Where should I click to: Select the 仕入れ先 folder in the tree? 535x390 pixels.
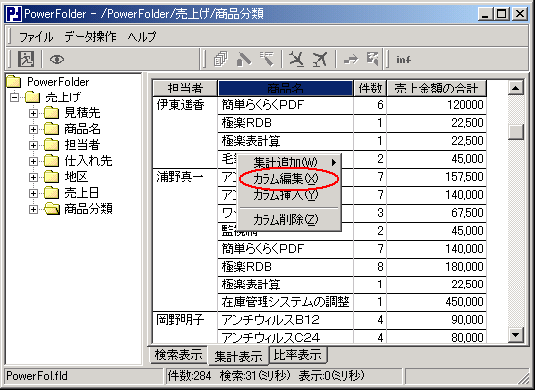(x=88, y=161)
